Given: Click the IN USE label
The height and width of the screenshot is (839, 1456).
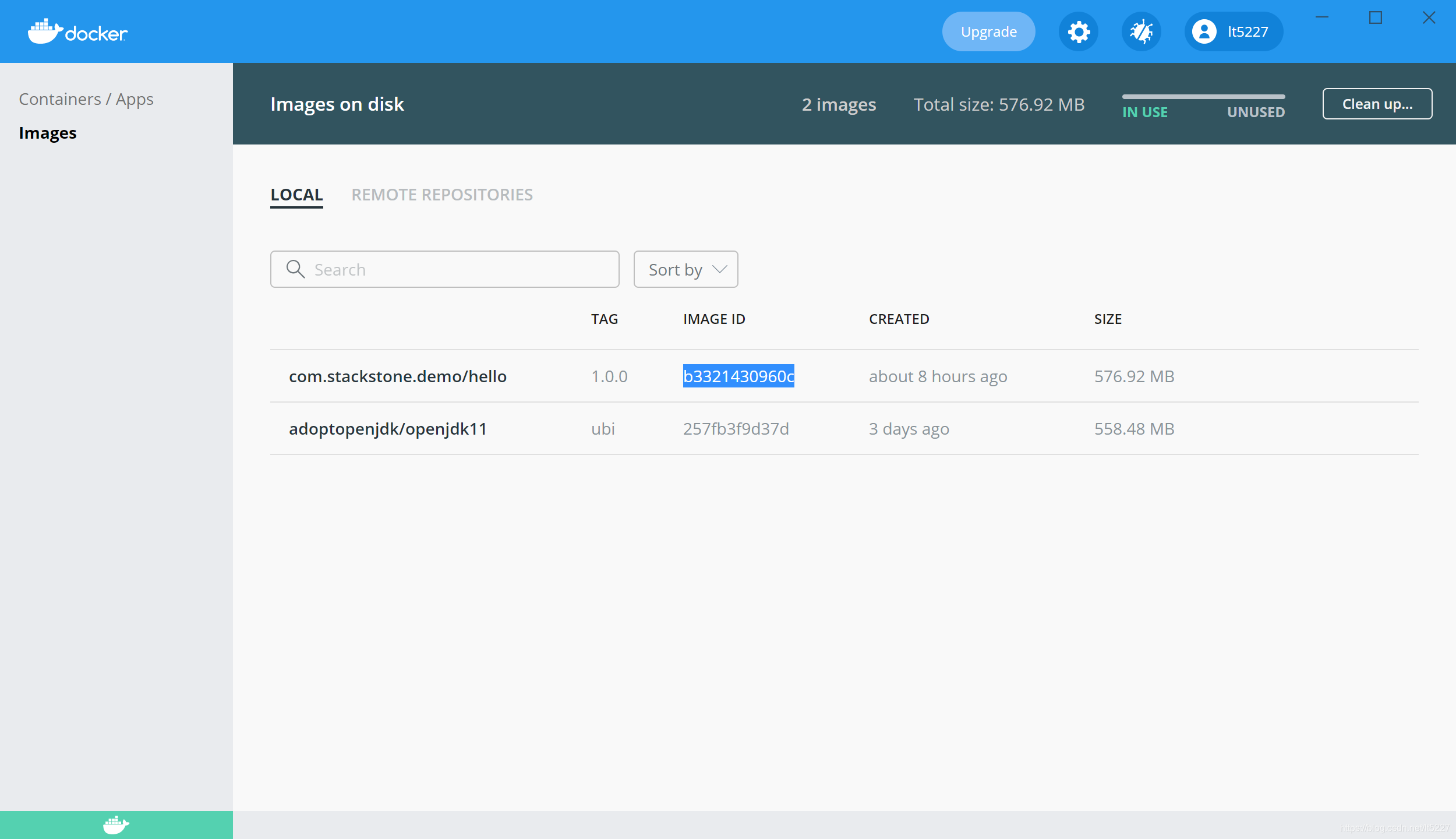Looking at the screenshot, I should tap(1145, 112).
